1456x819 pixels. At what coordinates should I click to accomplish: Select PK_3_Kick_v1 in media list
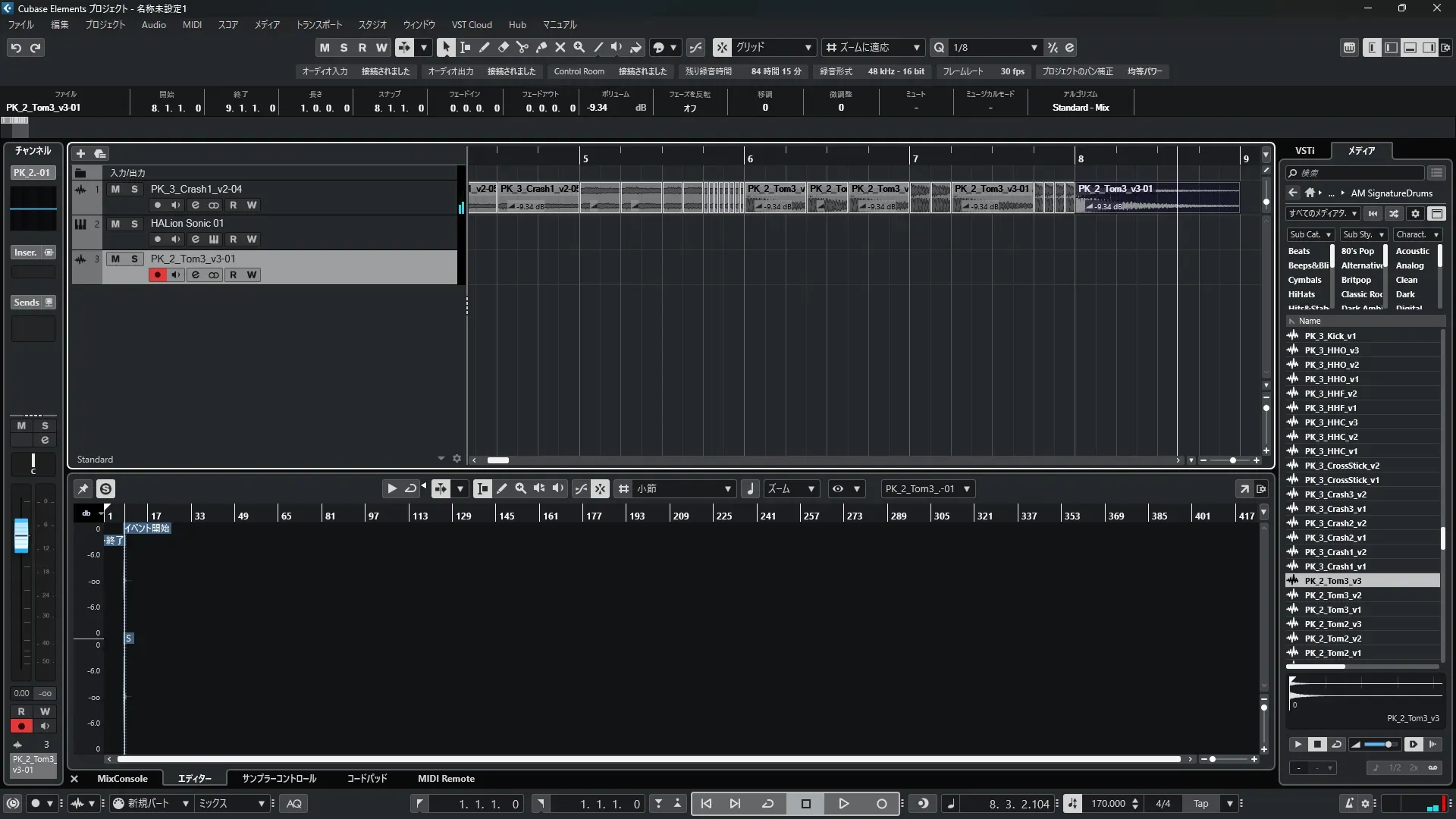click(x=1330, y=336)
